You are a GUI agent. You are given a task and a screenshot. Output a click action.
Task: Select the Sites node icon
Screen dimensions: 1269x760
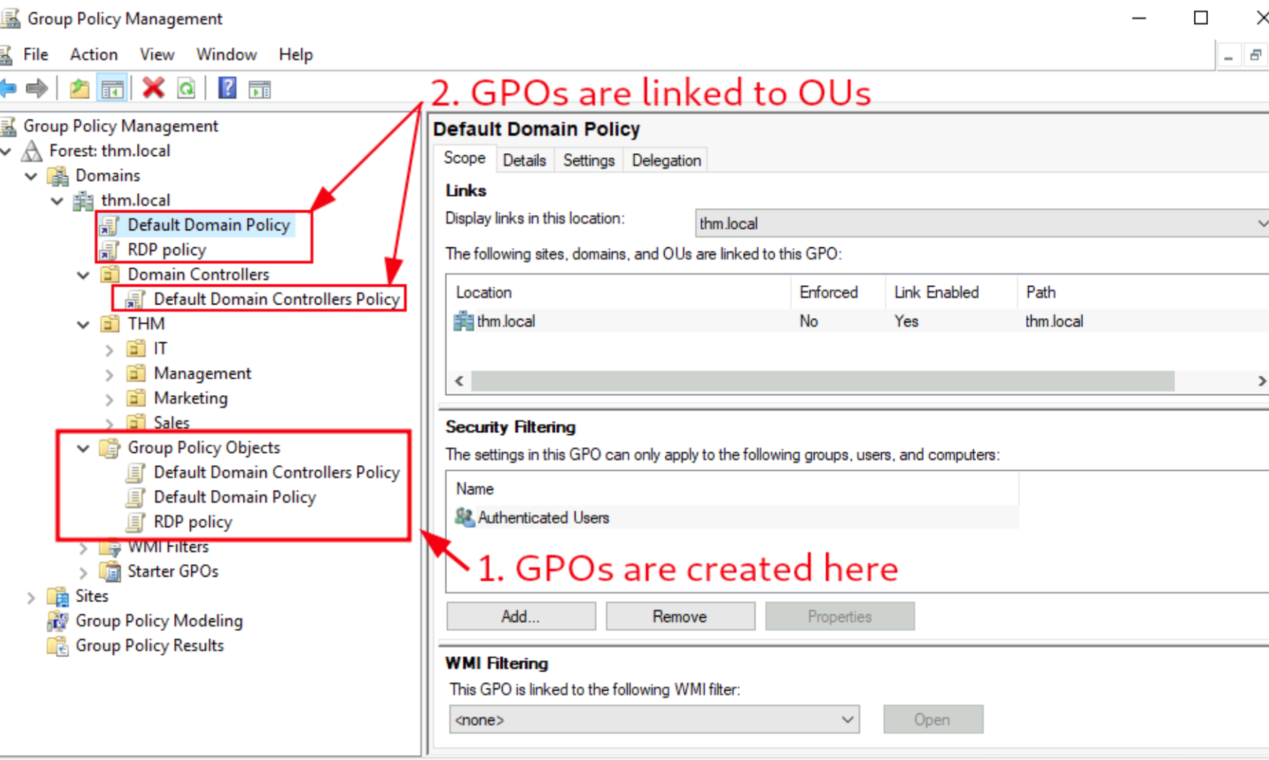[59, 596]
